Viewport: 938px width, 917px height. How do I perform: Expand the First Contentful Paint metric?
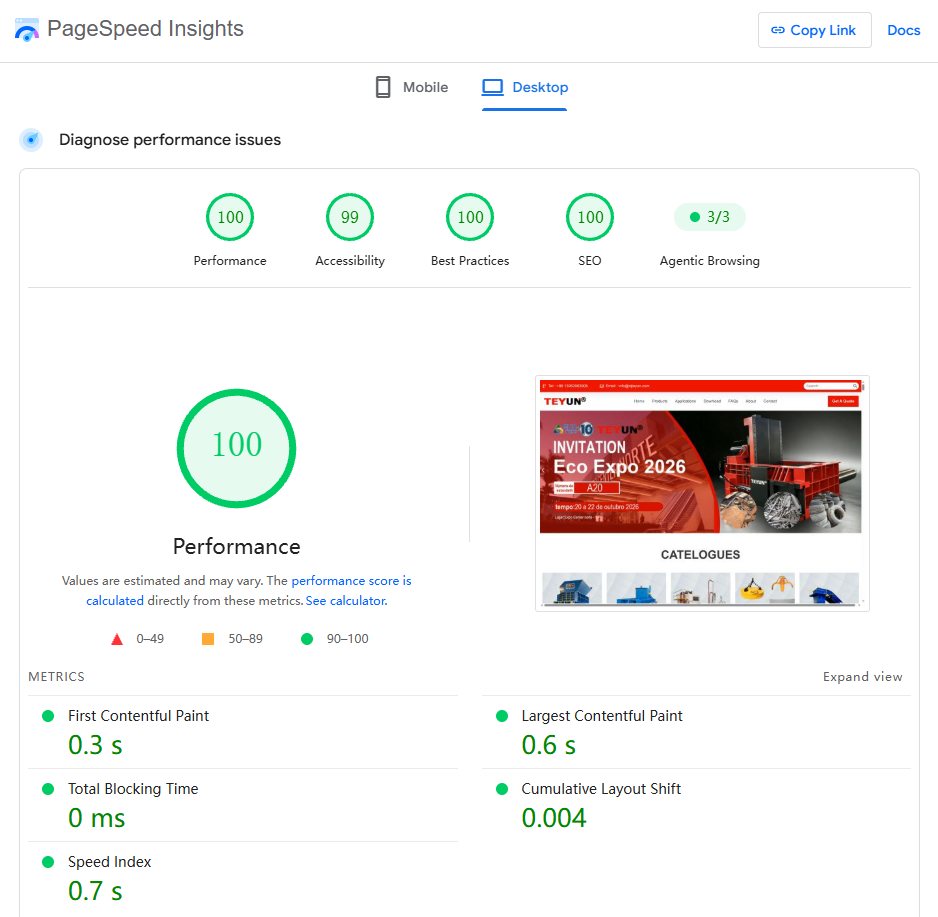pyautogui.click(x=243, y=732)
